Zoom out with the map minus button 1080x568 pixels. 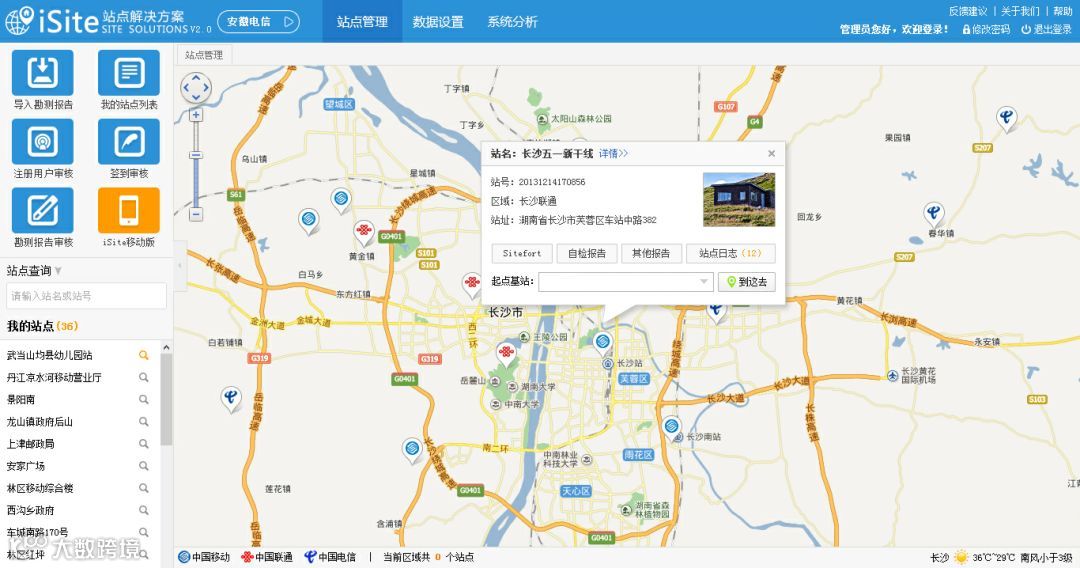click(x=196, y=214)
